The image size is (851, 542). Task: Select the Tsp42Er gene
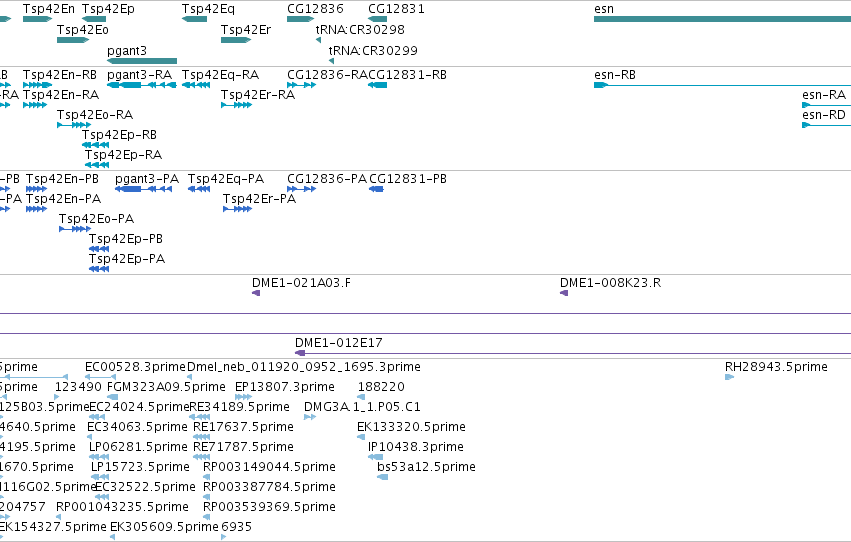[x=236, y=40]
